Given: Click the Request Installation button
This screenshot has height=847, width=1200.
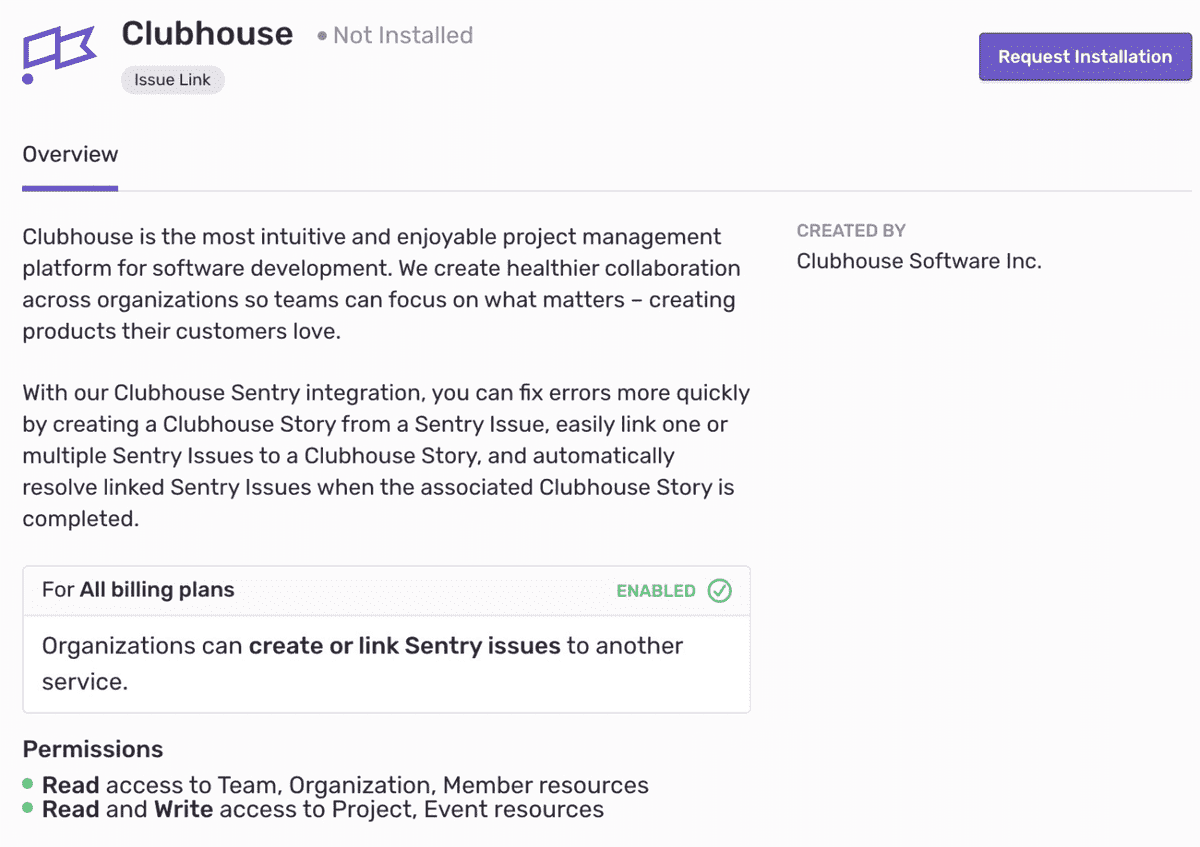Looking at the screenshot, I should pos(1085,57).
